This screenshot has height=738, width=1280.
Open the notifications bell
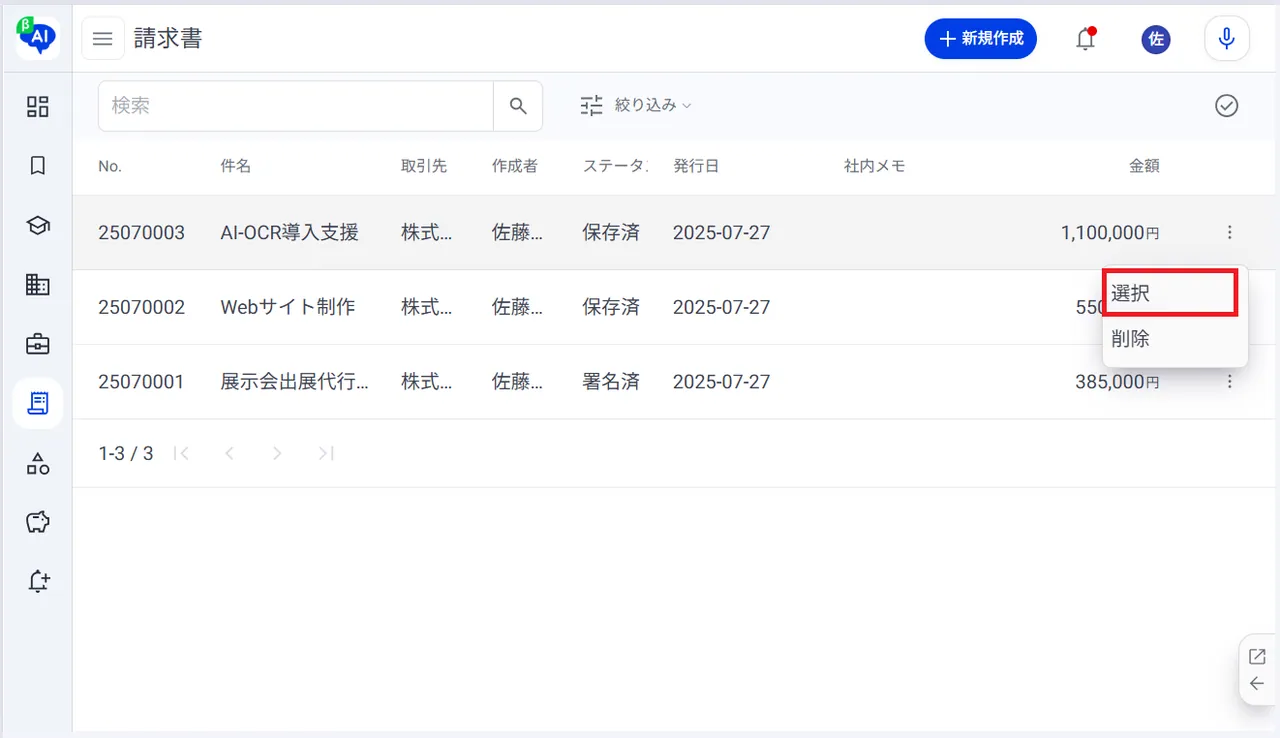pyautogui.click(x=1085, y=39)
